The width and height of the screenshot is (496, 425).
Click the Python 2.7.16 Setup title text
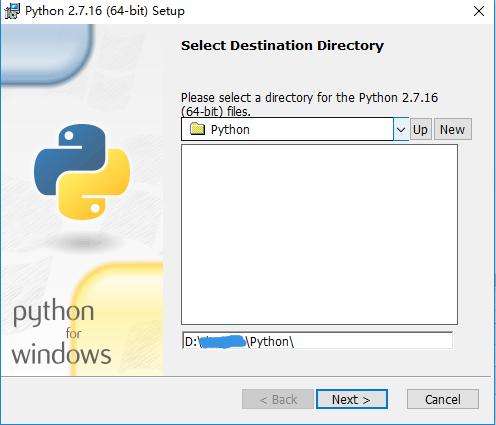pyautogui.click(x=105, y=11)
